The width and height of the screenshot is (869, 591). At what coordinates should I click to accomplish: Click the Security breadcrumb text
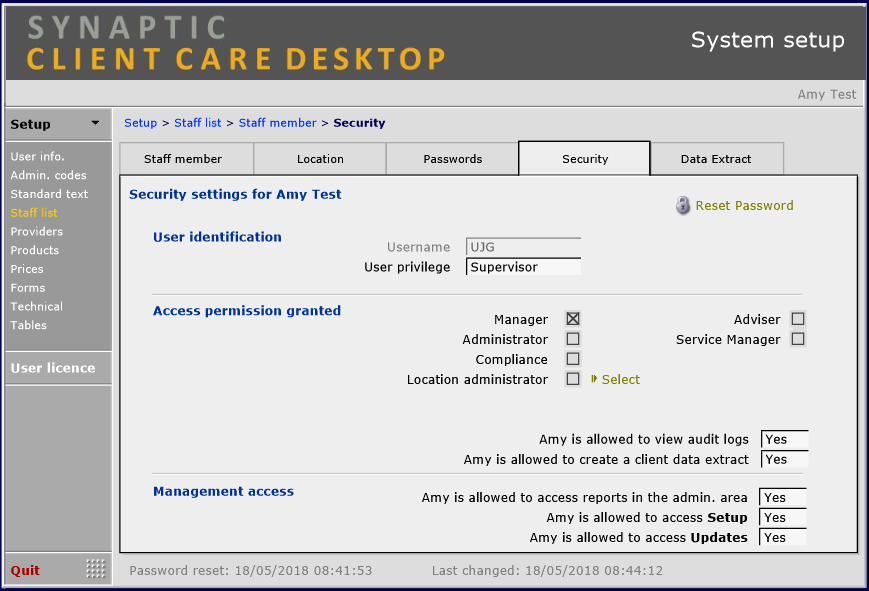pyautogui.click(x=359, y=123)
